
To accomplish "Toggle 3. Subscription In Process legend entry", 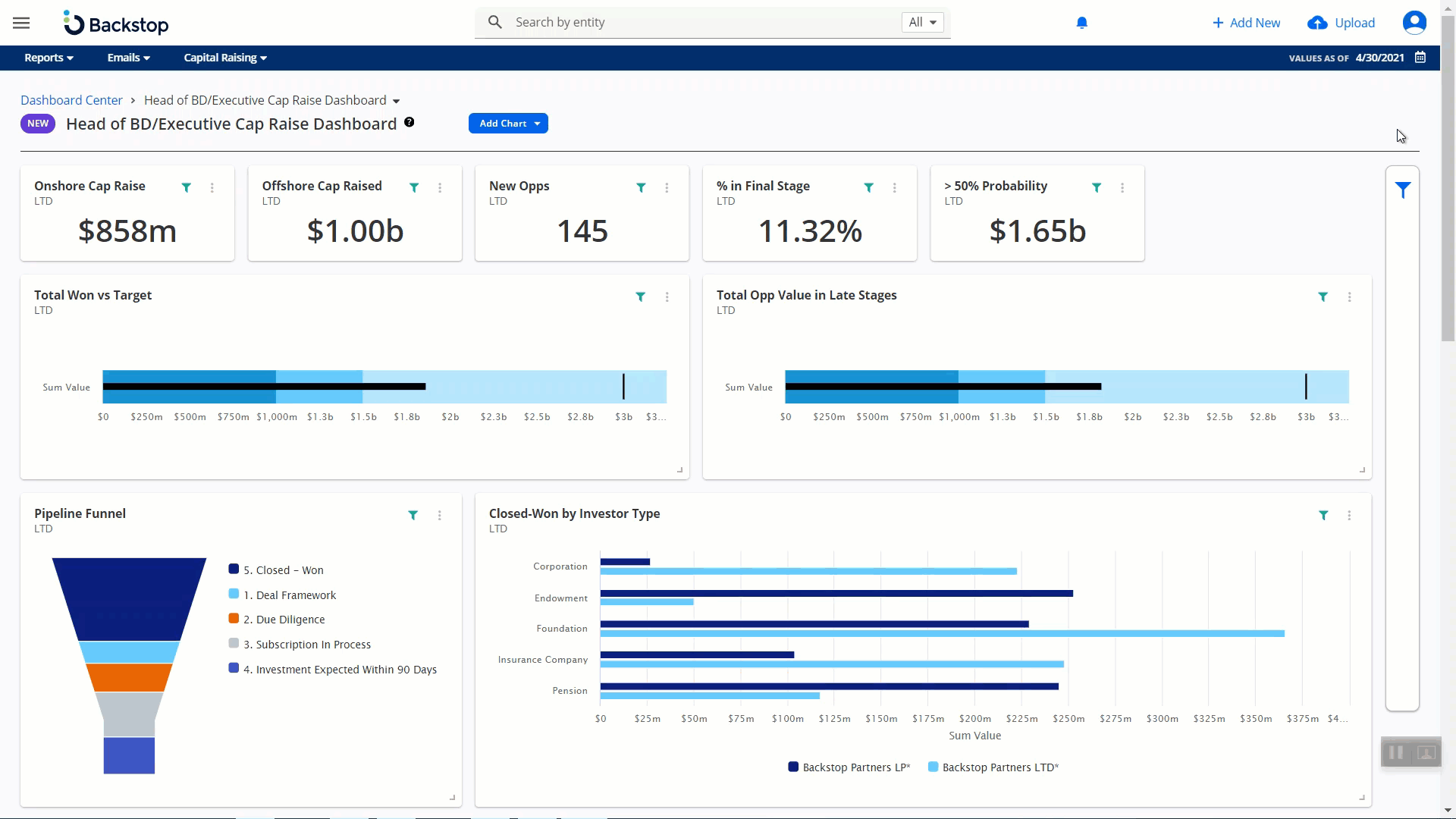I will [x=300, y=644].
